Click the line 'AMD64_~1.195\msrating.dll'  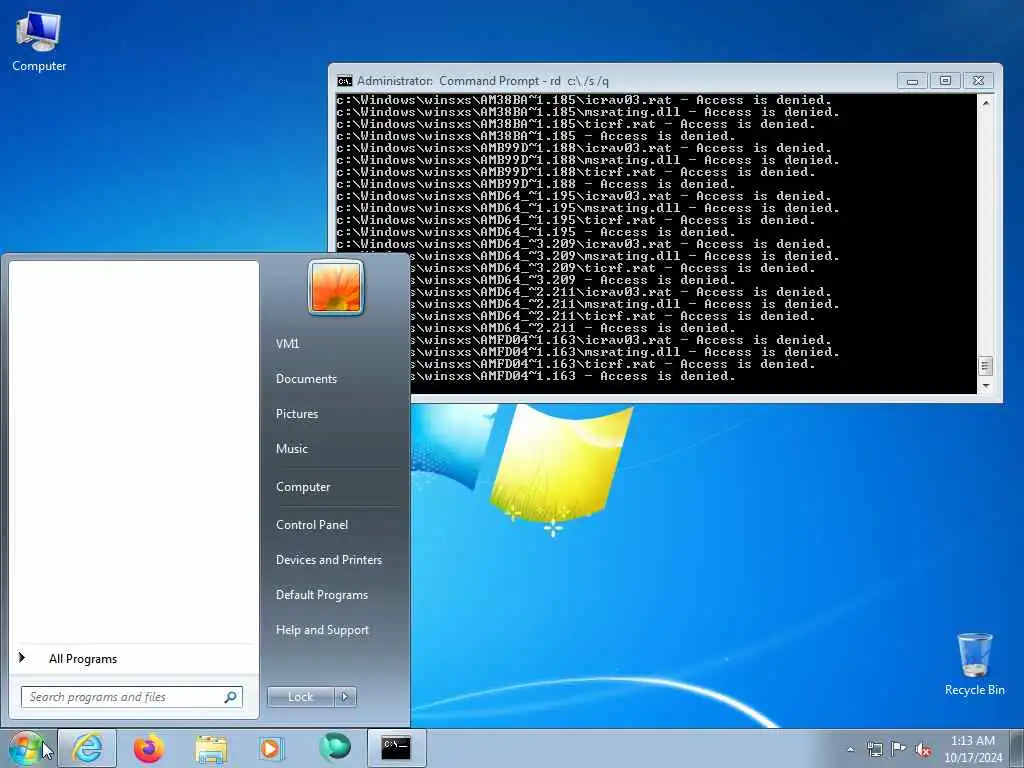tap(588, 208)
